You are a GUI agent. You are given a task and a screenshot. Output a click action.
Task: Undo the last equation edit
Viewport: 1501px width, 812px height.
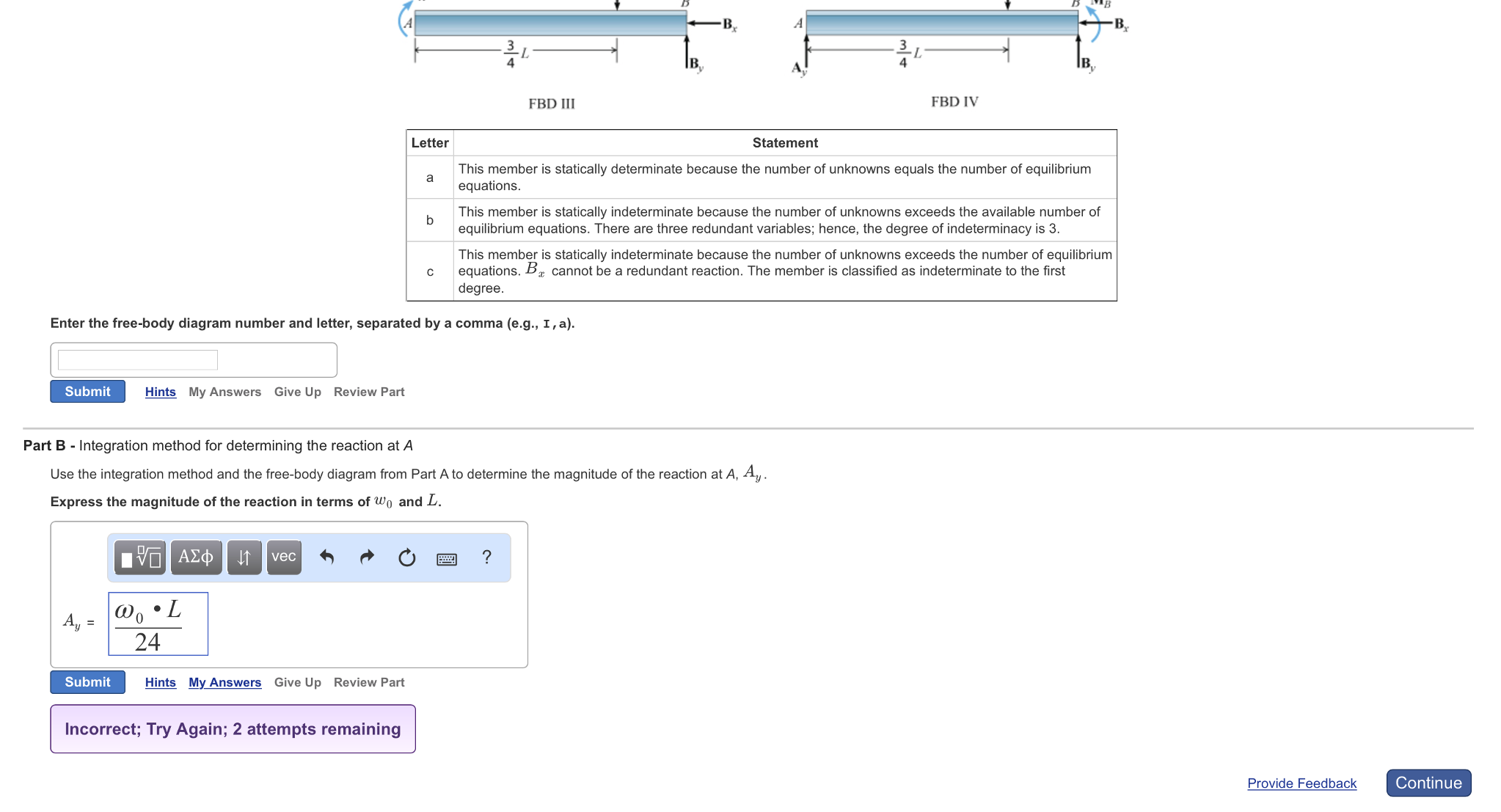click(328, 557)
